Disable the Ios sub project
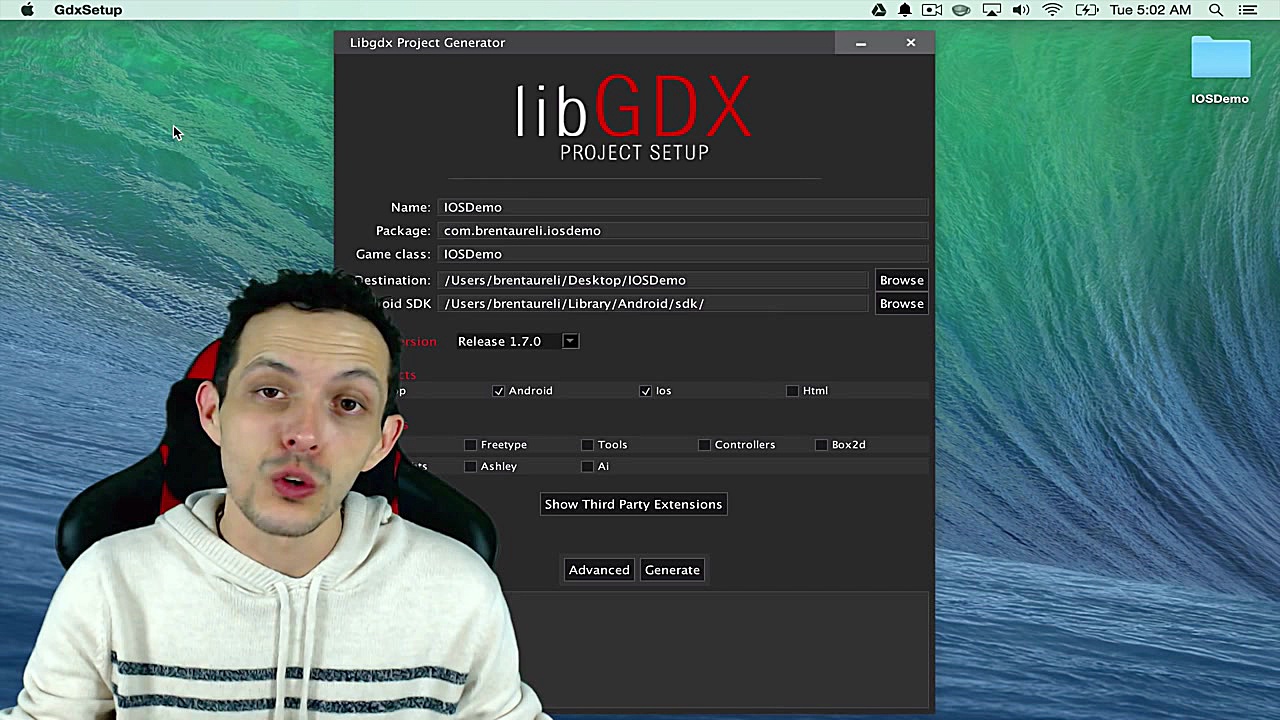Screen dimensions: 1280x720 tap(645, 390)
